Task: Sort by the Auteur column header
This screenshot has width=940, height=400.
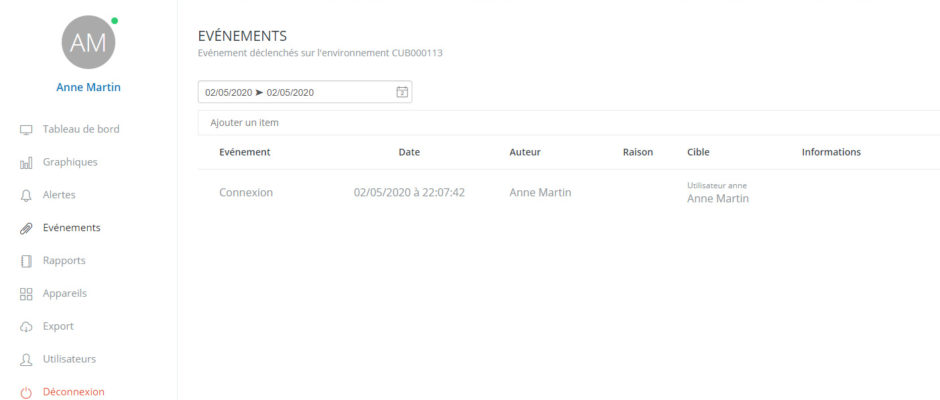Action: click(525, 152)
